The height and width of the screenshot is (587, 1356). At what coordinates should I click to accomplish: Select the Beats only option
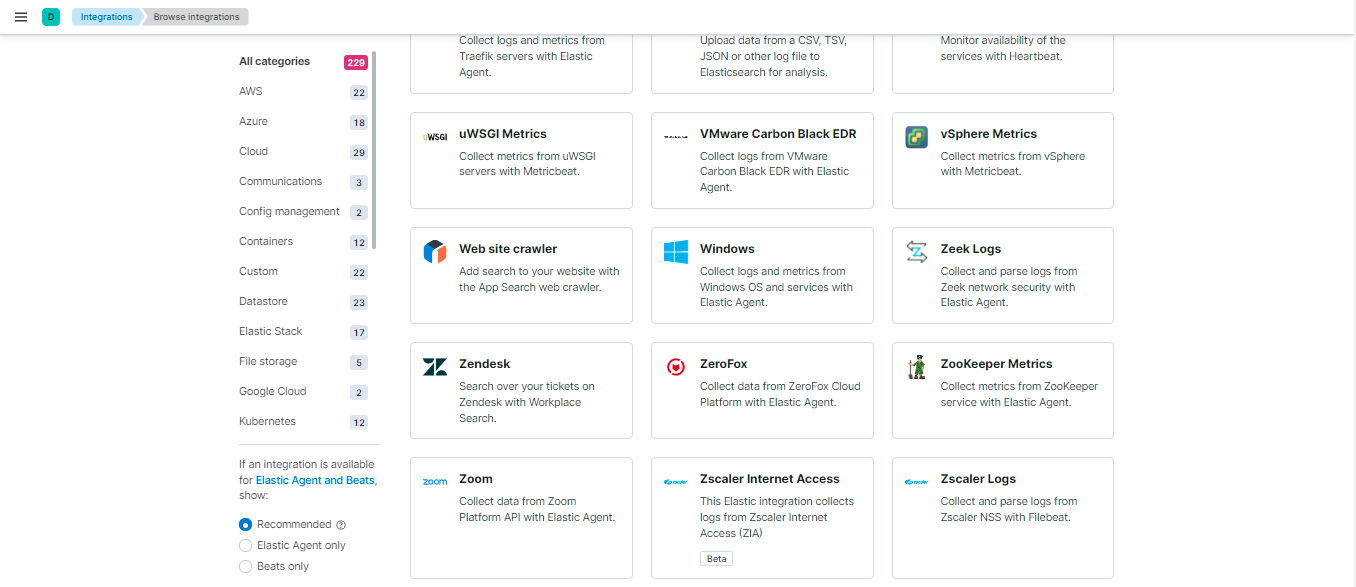click(x=246, y=567)
